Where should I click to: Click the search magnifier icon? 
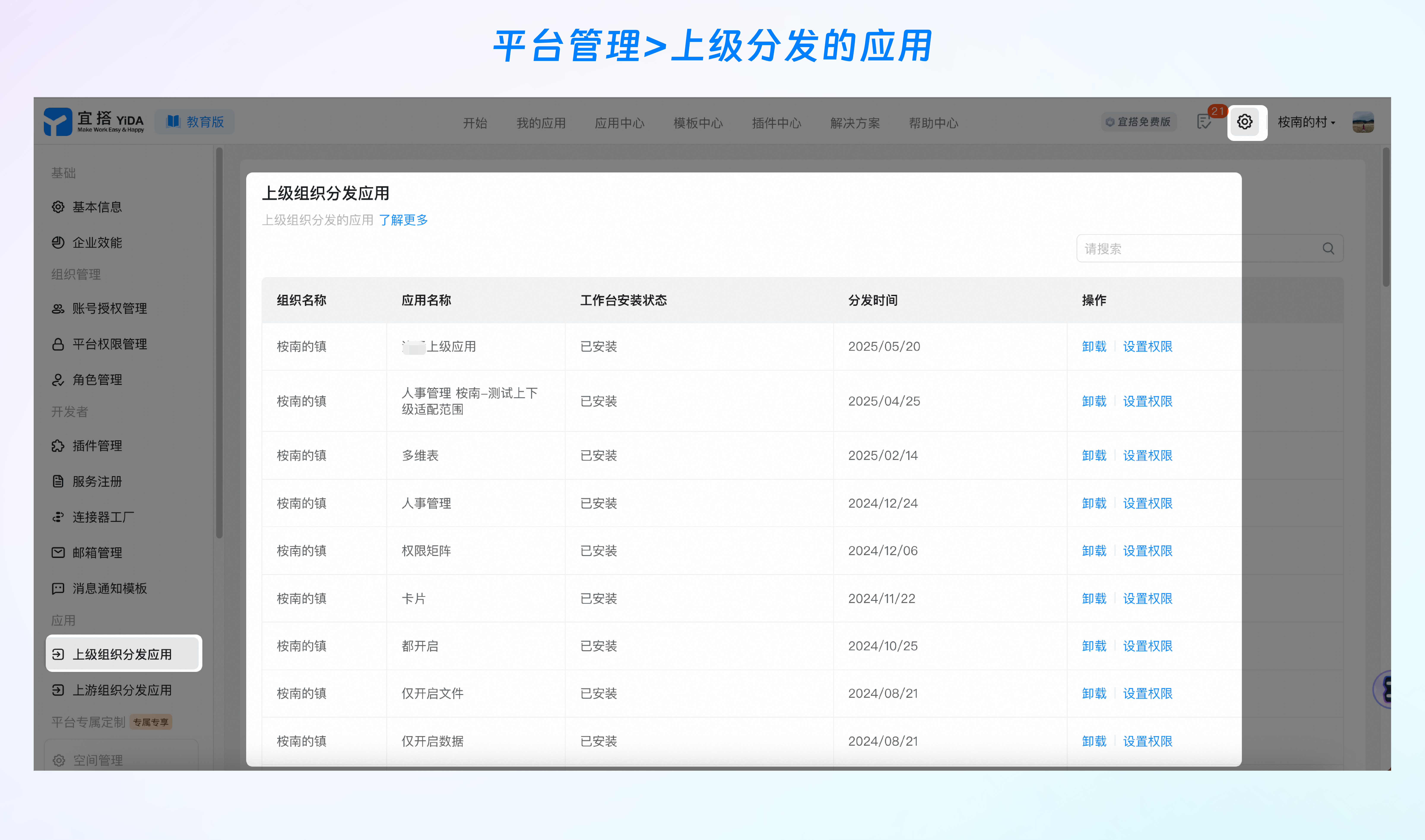point(1328,248)
